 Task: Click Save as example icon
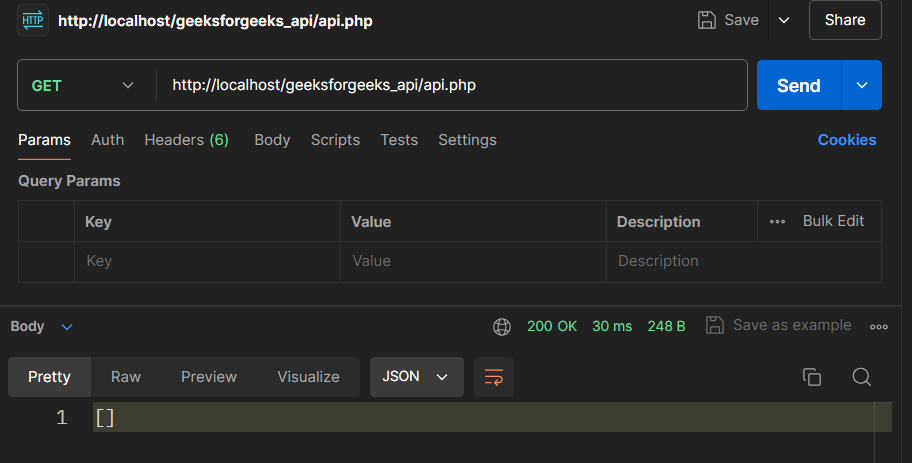[x=714, y=325]
